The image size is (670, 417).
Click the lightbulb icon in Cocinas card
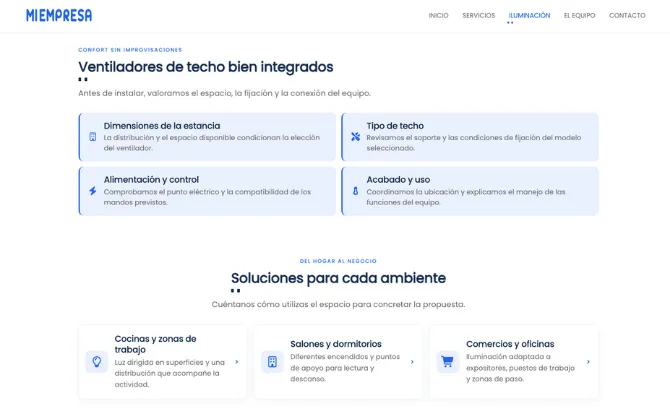97,362
